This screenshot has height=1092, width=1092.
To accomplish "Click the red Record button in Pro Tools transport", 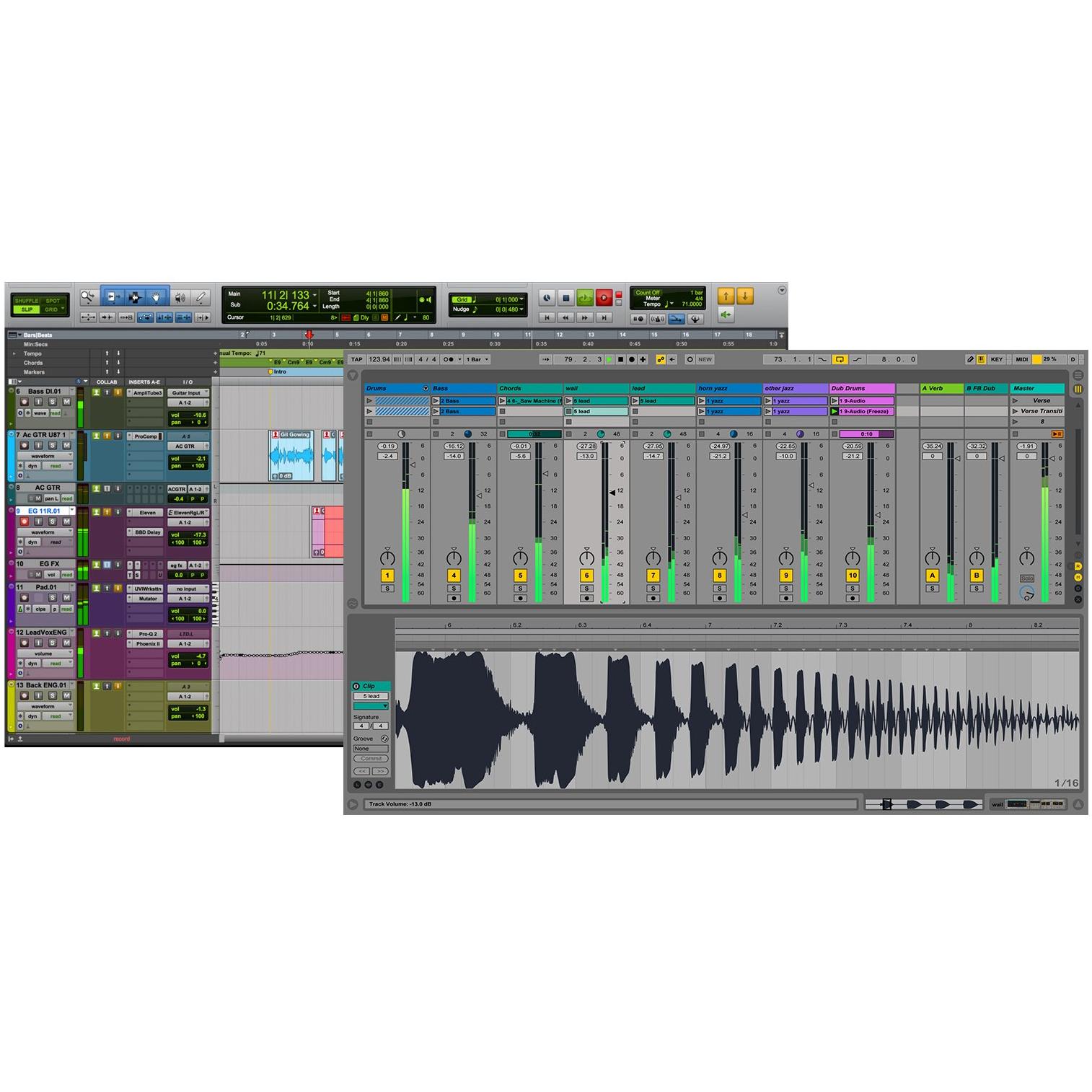I will pos(604,297).
